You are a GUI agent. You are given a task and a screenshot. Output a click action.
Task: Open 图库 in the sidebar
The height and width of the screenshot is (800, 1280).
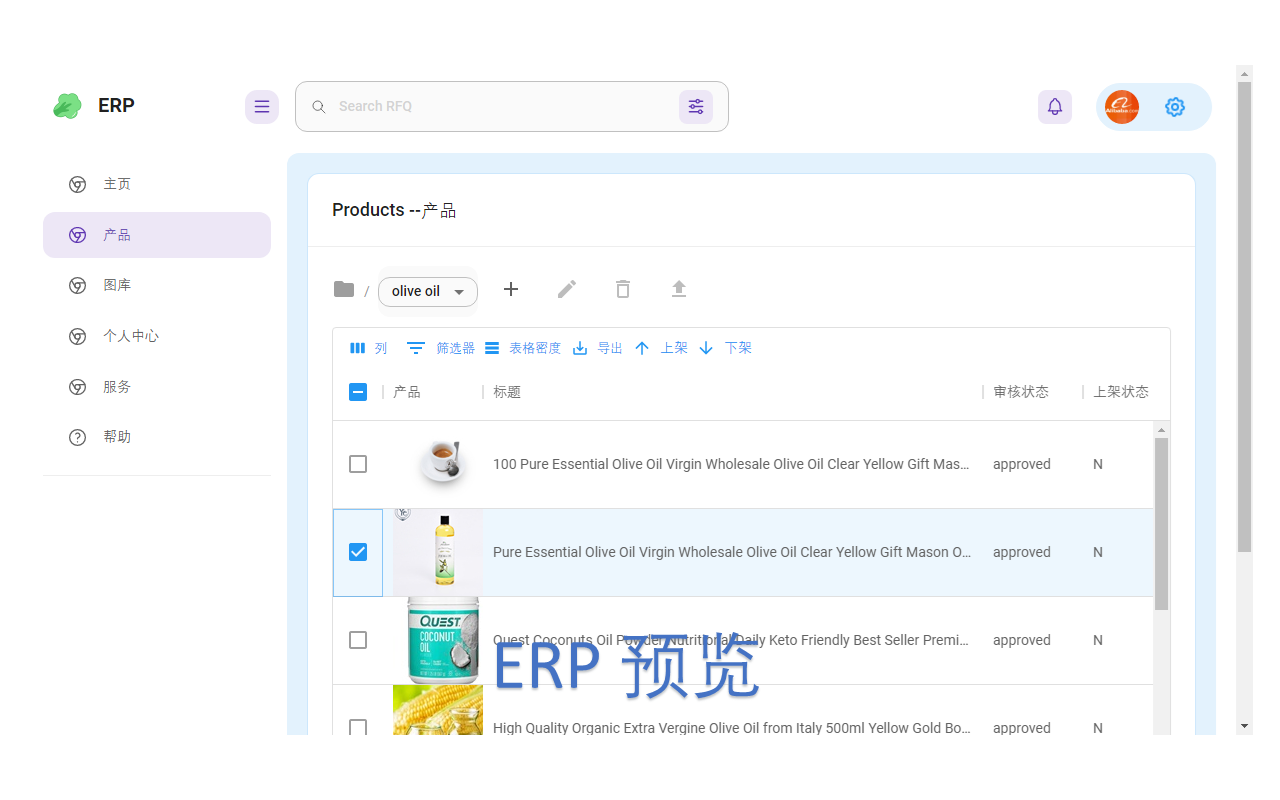(x=157, y=285)
